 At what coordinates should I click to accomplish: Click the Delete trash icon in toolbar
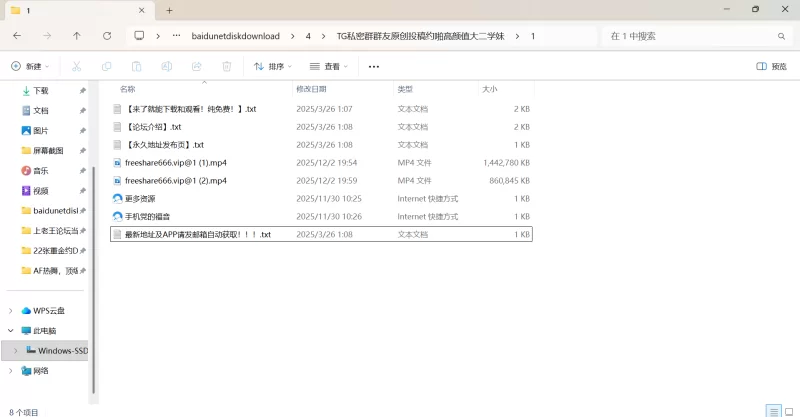point(227,67)
